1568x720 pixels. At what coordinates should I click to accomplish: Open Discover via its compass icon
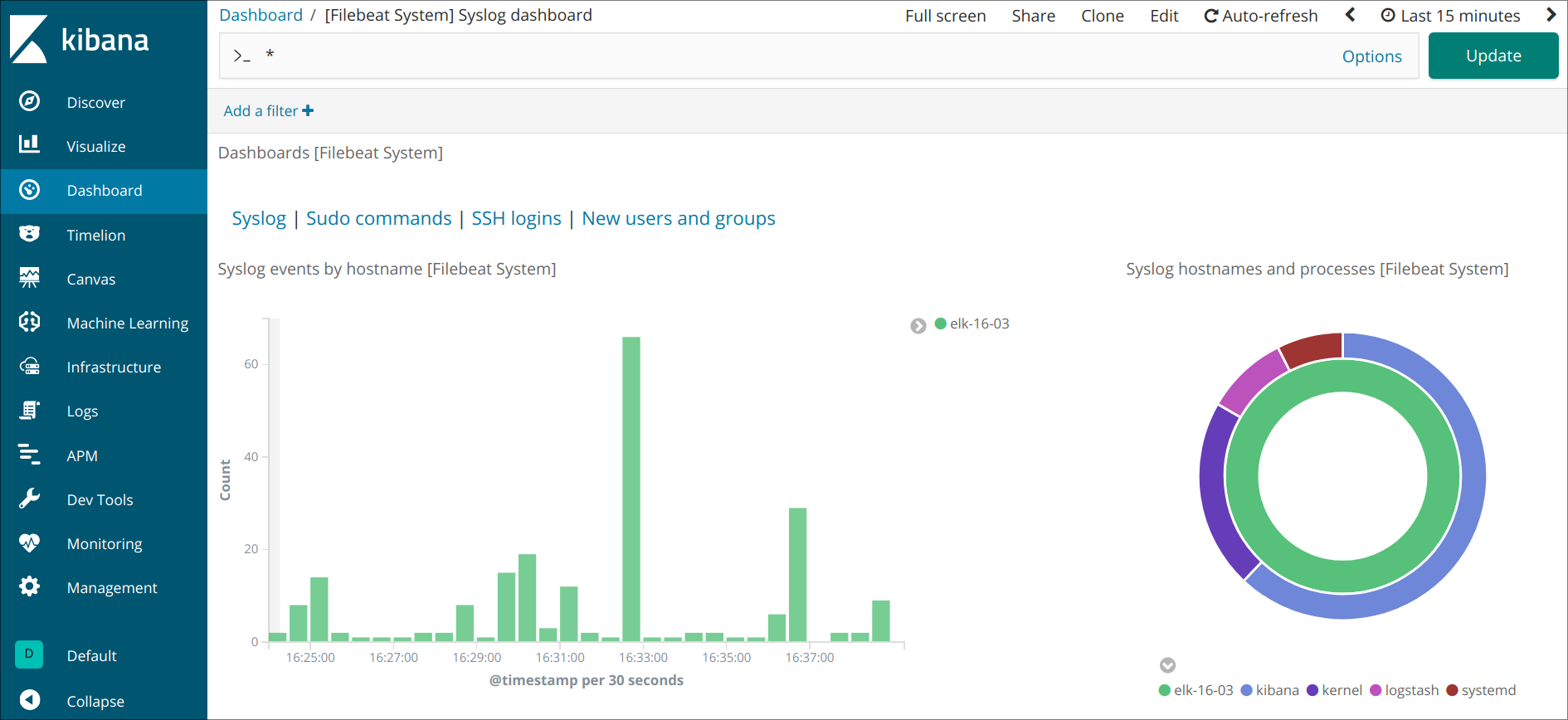29,101
